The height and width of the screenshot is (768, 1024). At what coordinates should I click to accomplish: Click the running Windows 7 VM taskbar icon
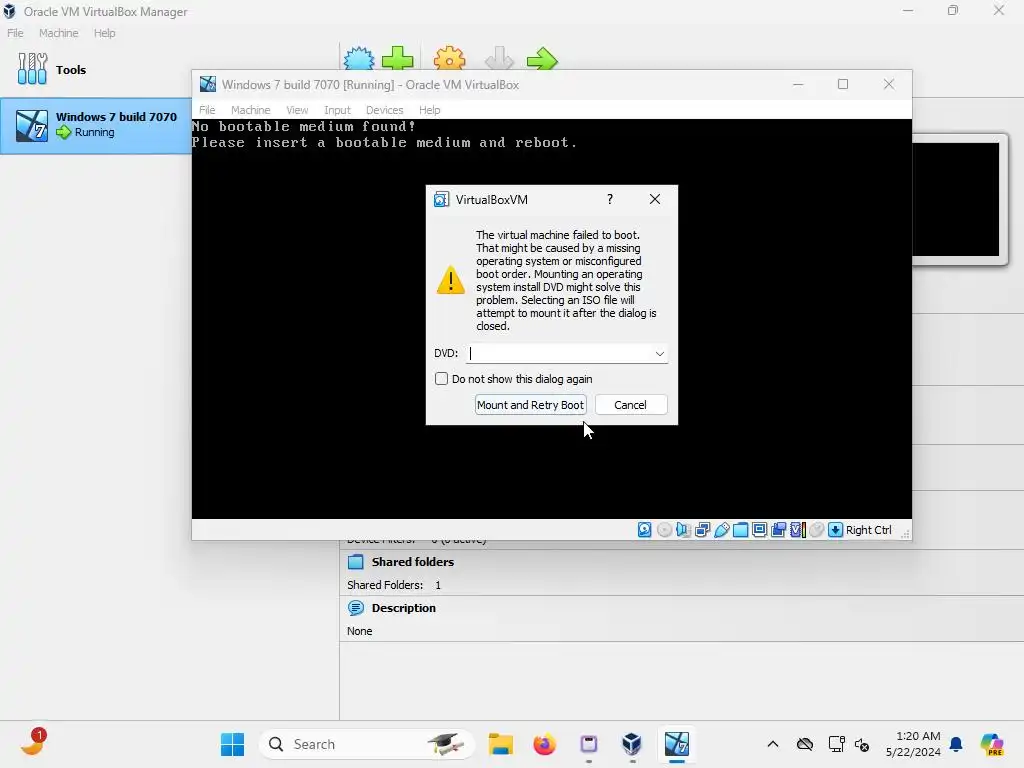click(677, 744)
